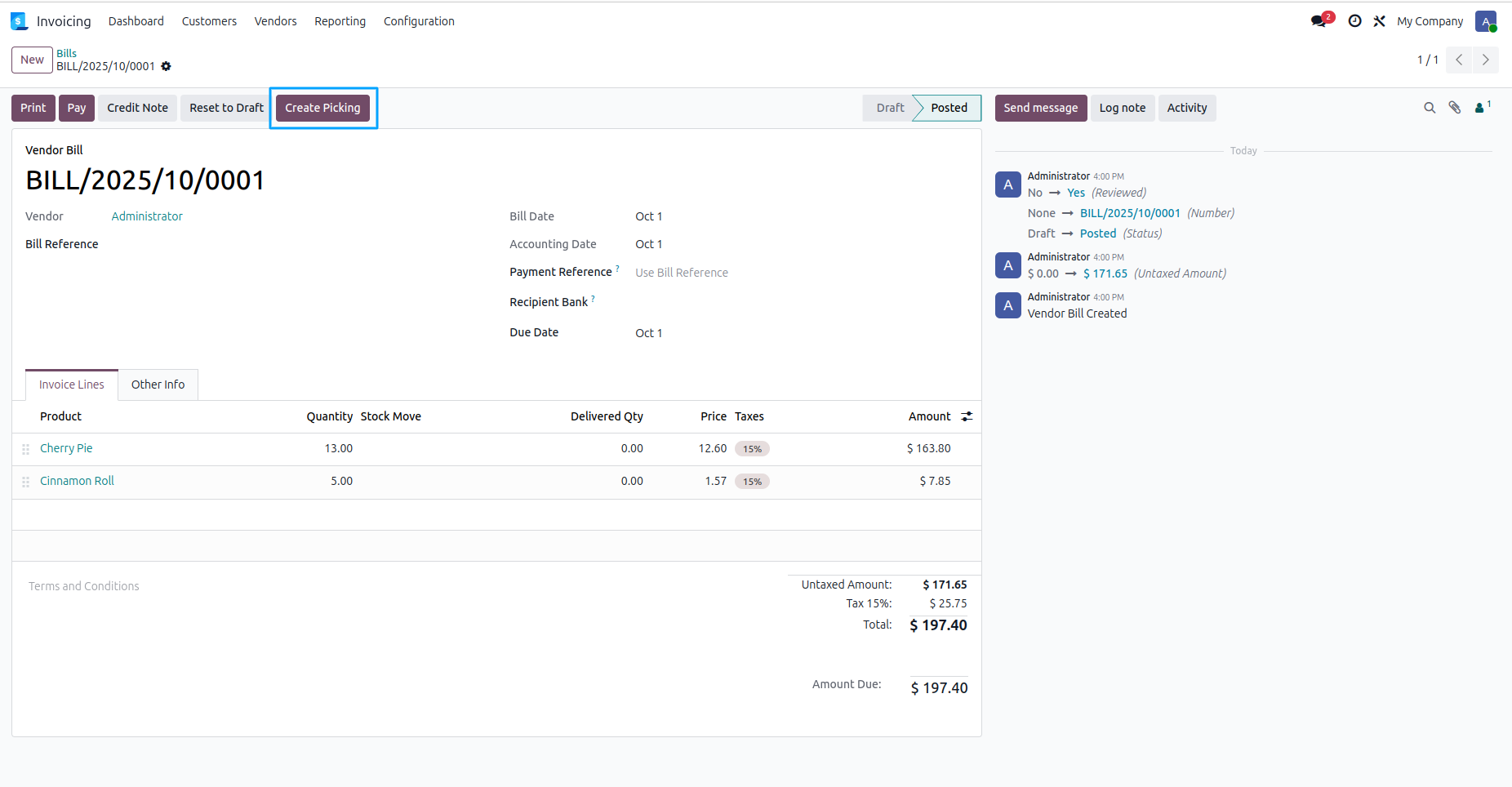This screenshot has width=1512, height=787.
Task: Sort by the Product column header
Action: click(61, 416)
